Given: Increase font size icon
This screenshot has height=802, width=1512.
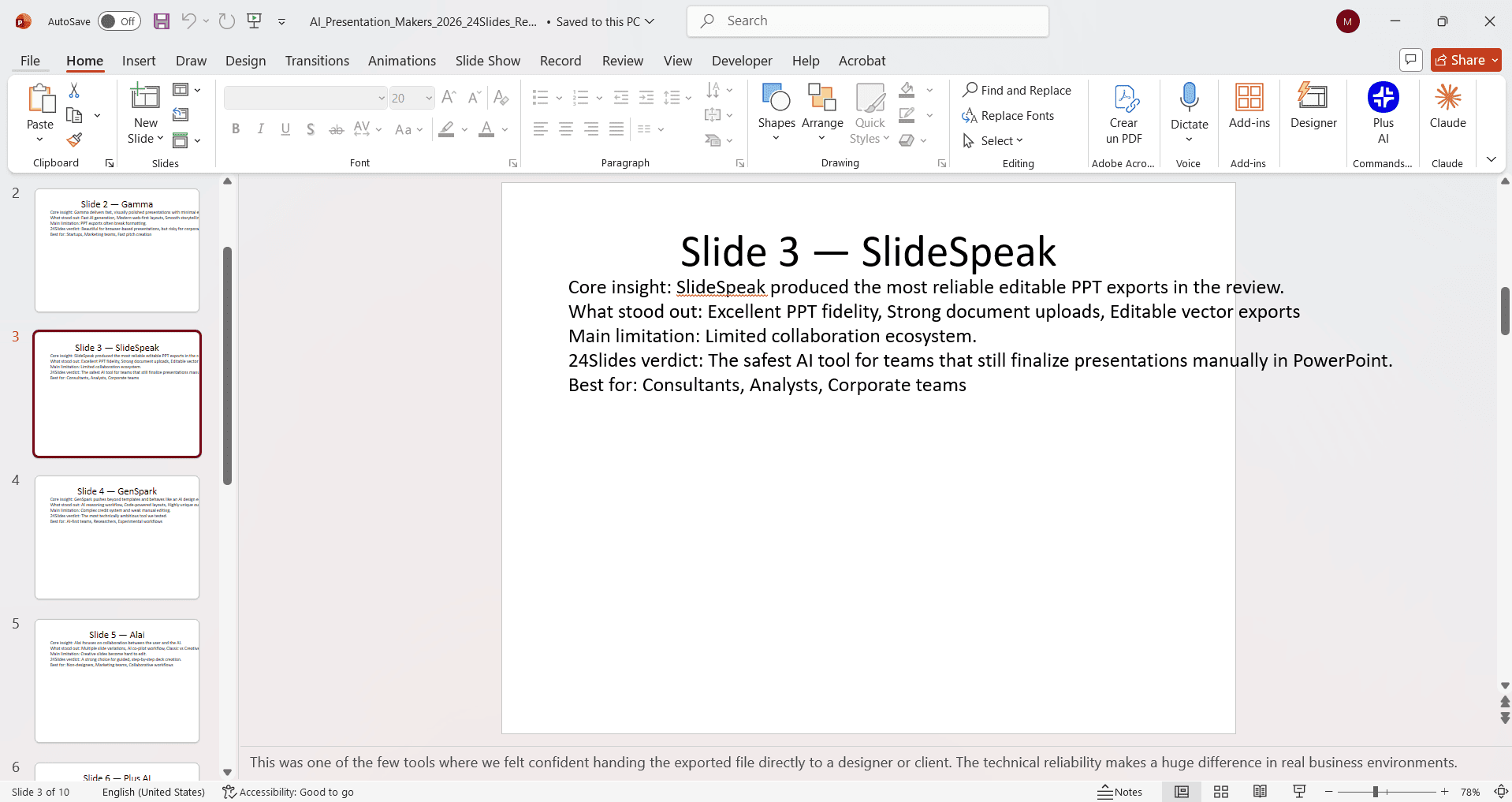Looking at the screenshot, I should click(x=449, y=97).
